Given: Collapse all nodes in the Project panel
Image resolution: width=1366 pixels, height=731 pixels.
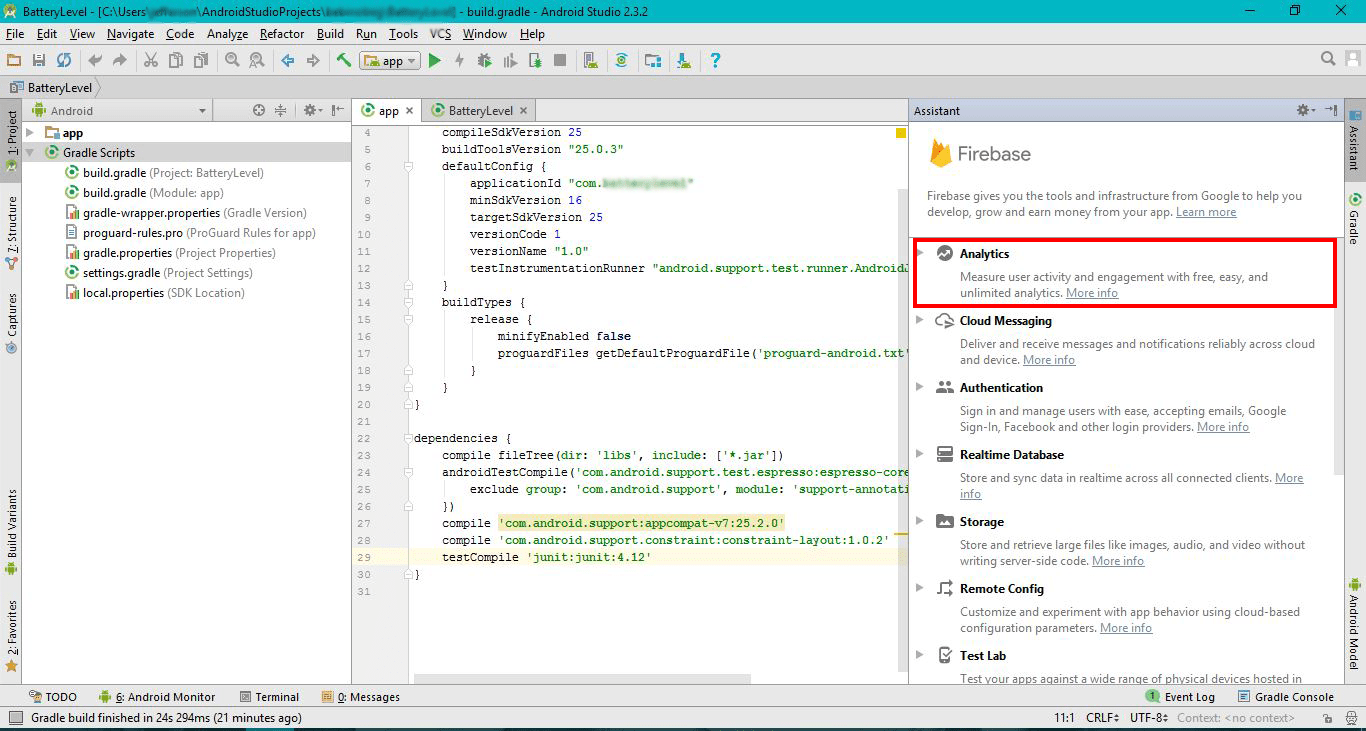Looking at the screenshot, I should [281, 111].
